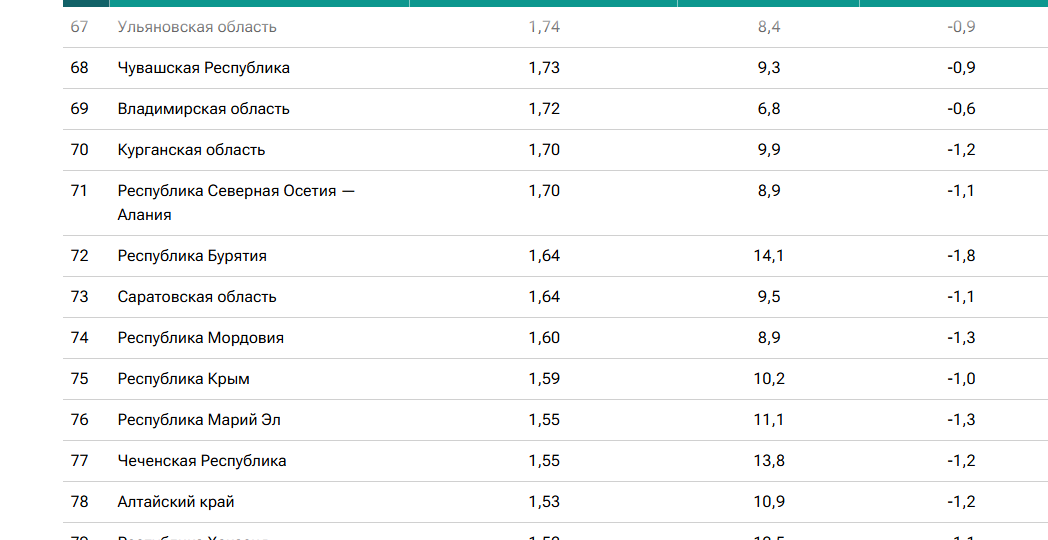Select value 1,73 for Чувашская Республика

[x=544, y=68]
